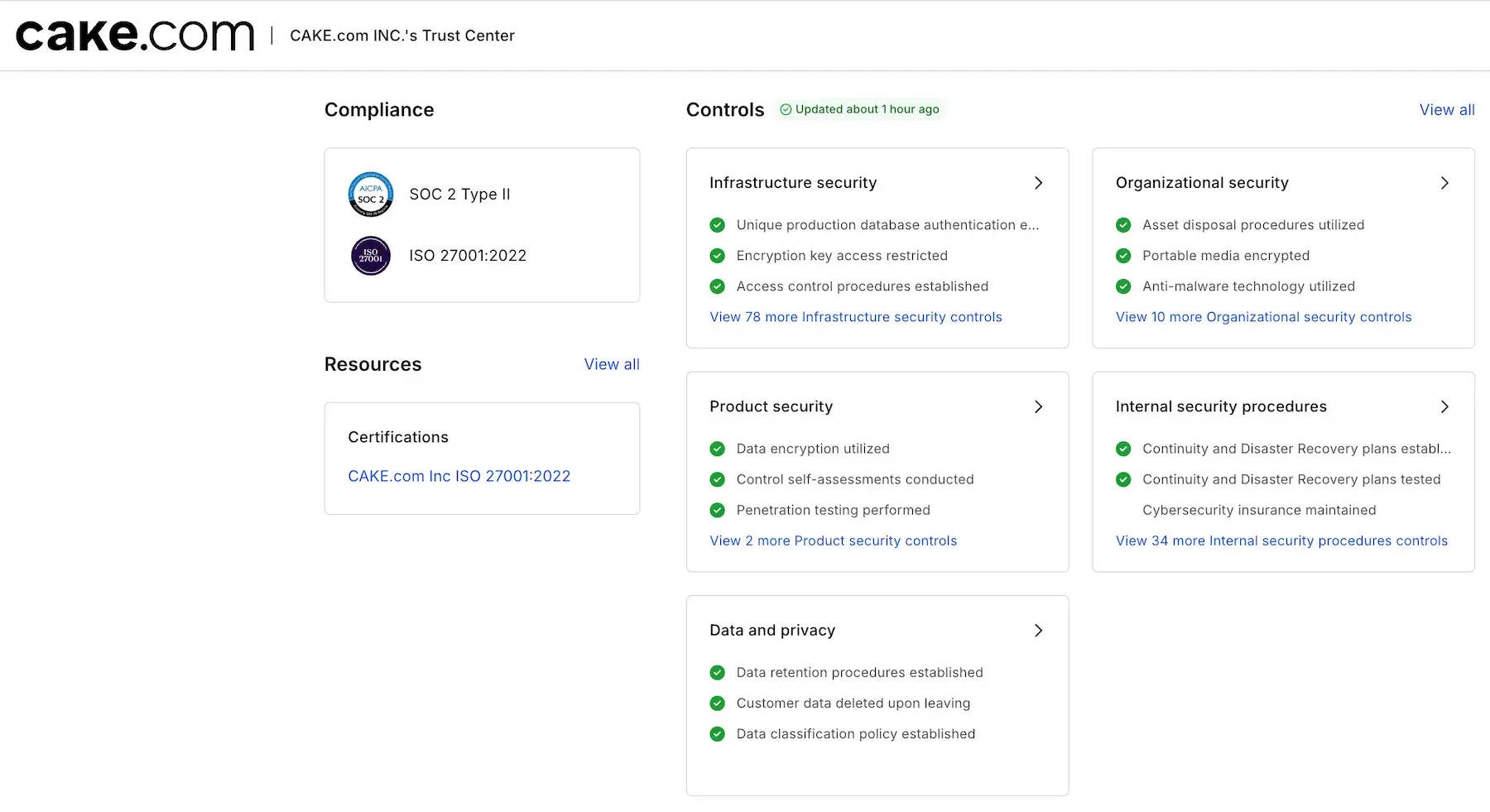Click the cake.com logo
The image size is (1490, 812).
(135, 35)
